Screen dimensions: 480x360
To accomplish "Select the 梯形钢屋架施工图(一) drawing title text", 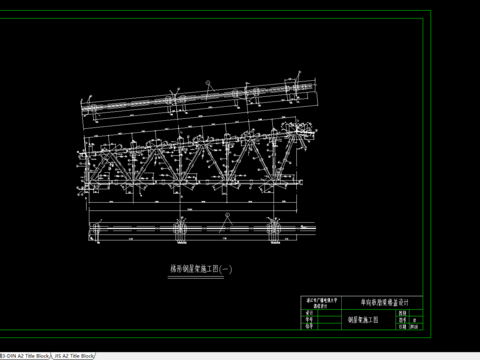I will click(201, 269).
